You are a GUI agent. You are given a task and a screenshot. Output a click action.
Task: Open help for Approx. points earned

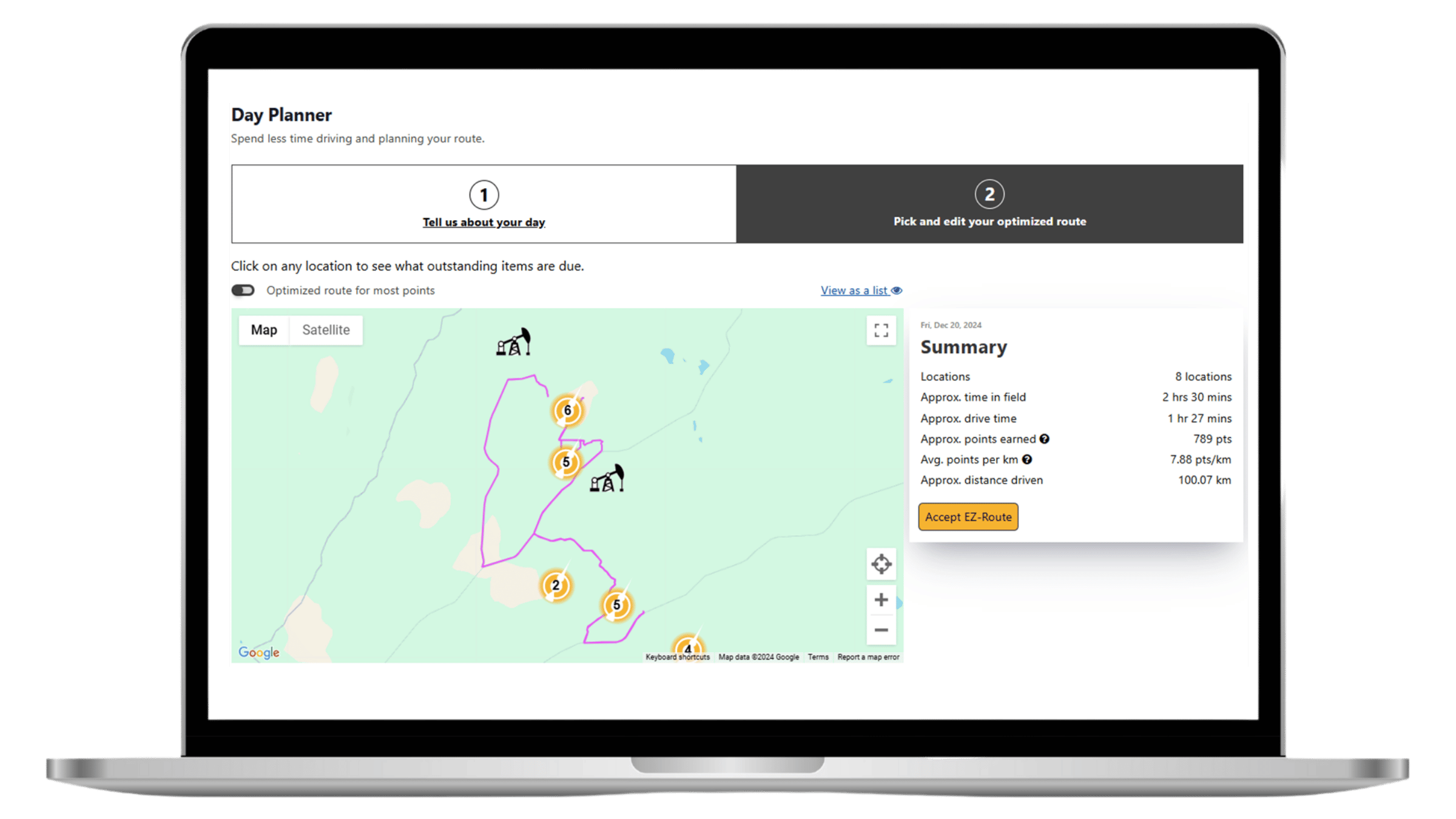pos(1044,439)
